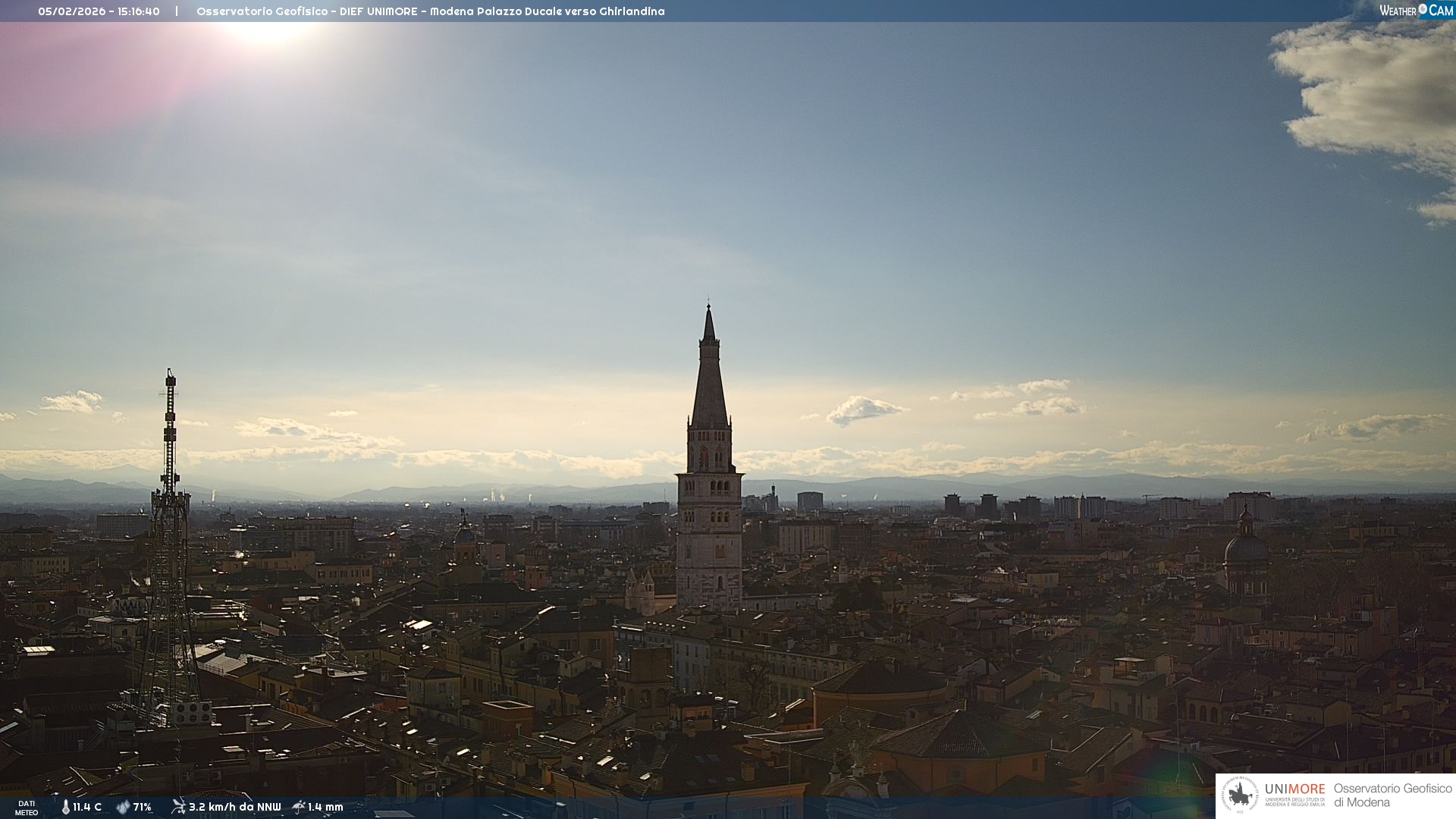Click the 1.4 mm rainfall value
This screenshot has height=819, width=1456.
tap(325, 808)
